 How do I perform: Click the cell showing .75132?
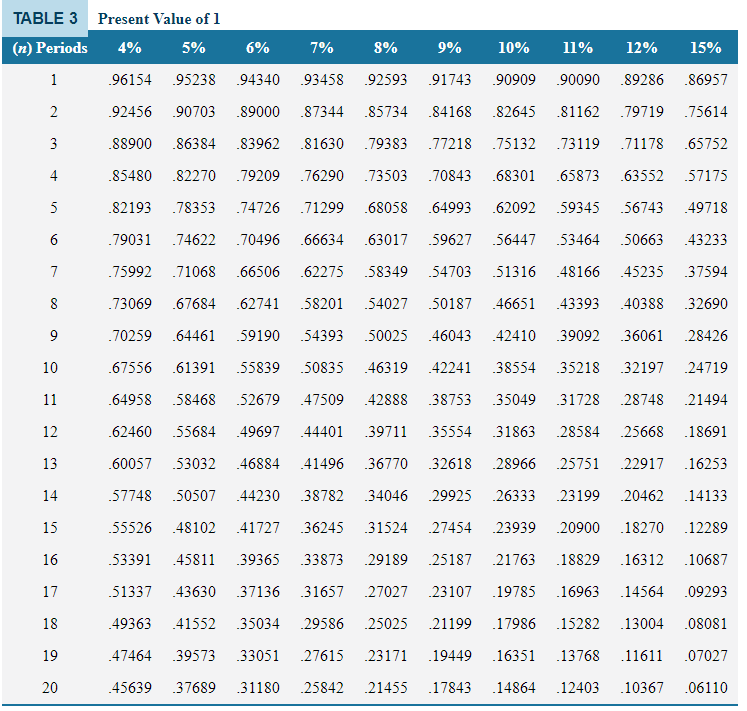point(514,143)
